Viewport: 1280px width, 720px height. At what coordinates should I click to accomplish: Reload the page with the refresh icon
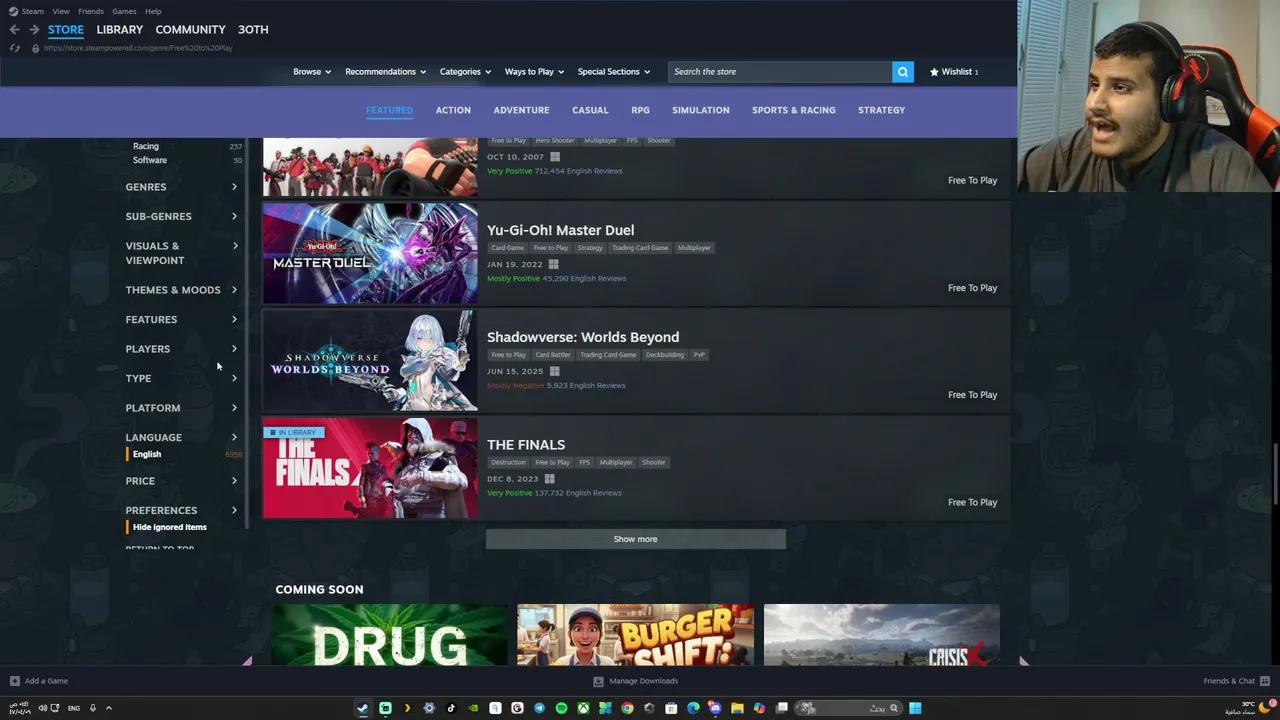(14, 48)
